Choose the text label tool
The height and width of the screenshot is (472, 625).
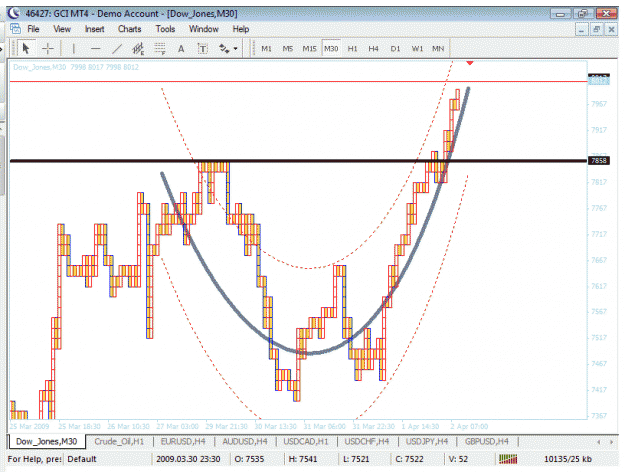(202, 49)
